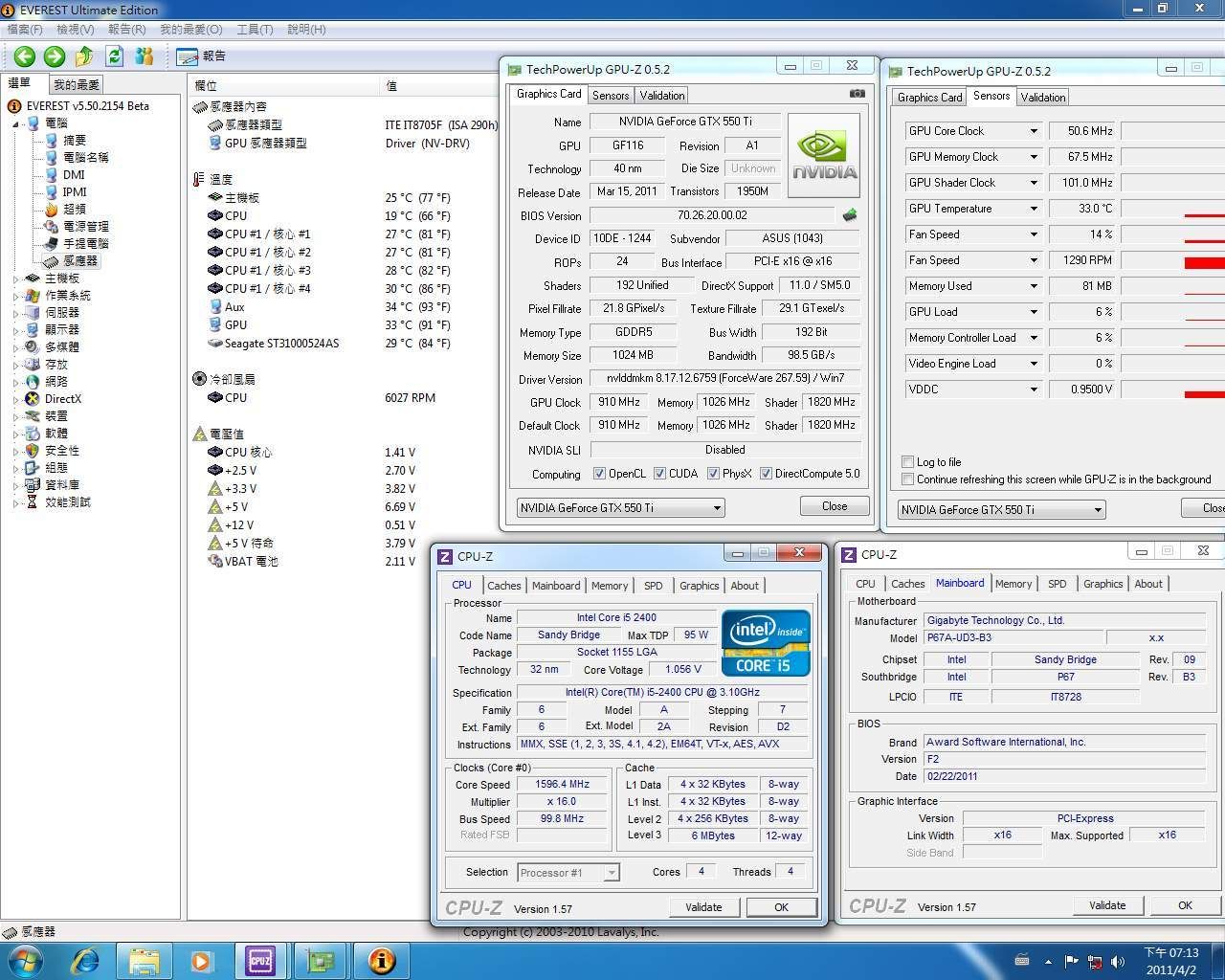Viewport: 1225px width, 980px height.
Task: Click the green back arrow in EVEREST toolbar
Action: coord(24,56)
